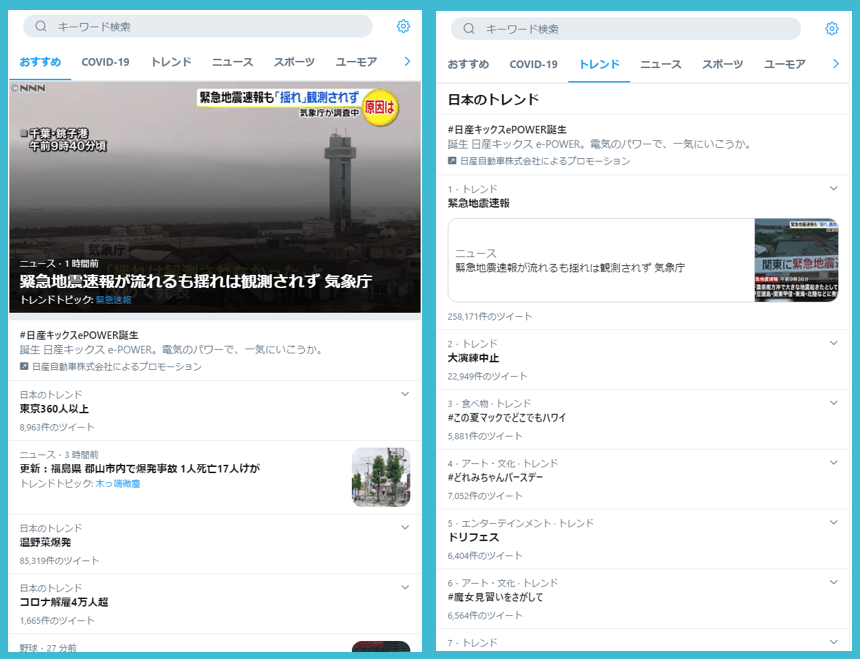Image resolution: width=860 pixels, height=659 pixels.
Task: Expand options for コロナ解雇4万人超 trend
Action: 405,587
